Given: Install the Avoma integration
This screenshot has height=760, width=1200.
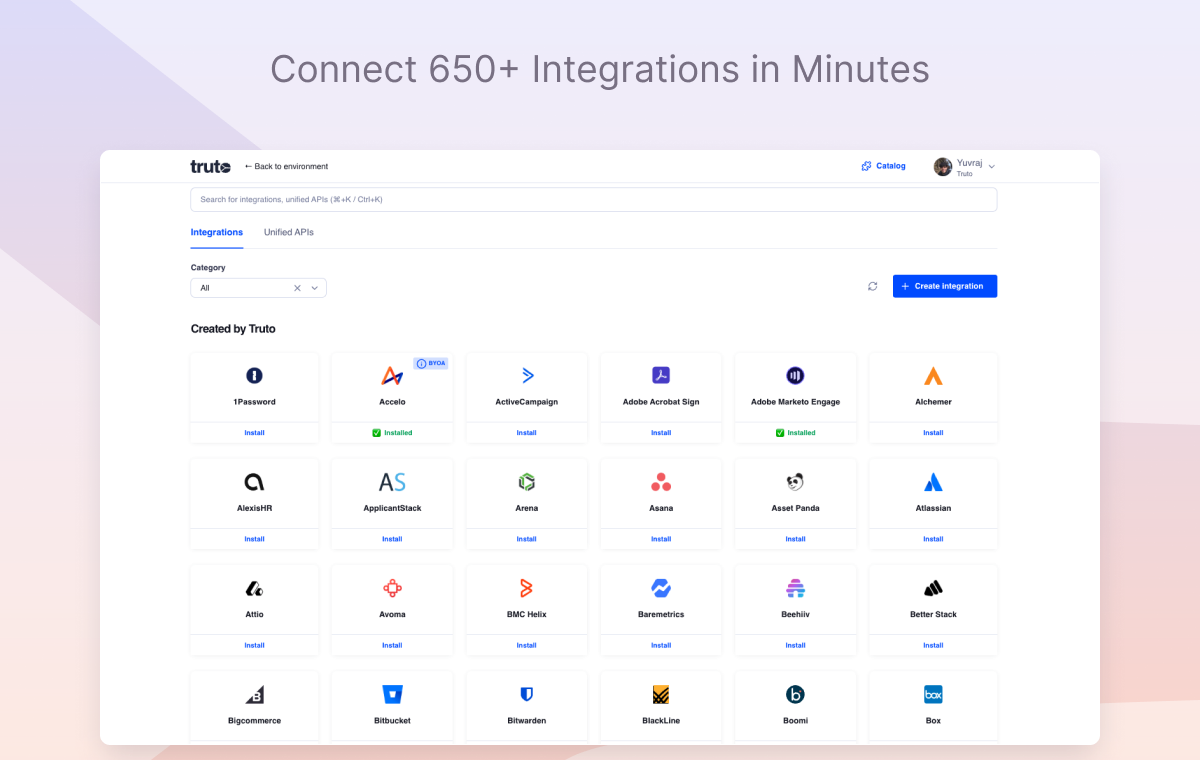Looking at the screenshot, I should point(392,645).
